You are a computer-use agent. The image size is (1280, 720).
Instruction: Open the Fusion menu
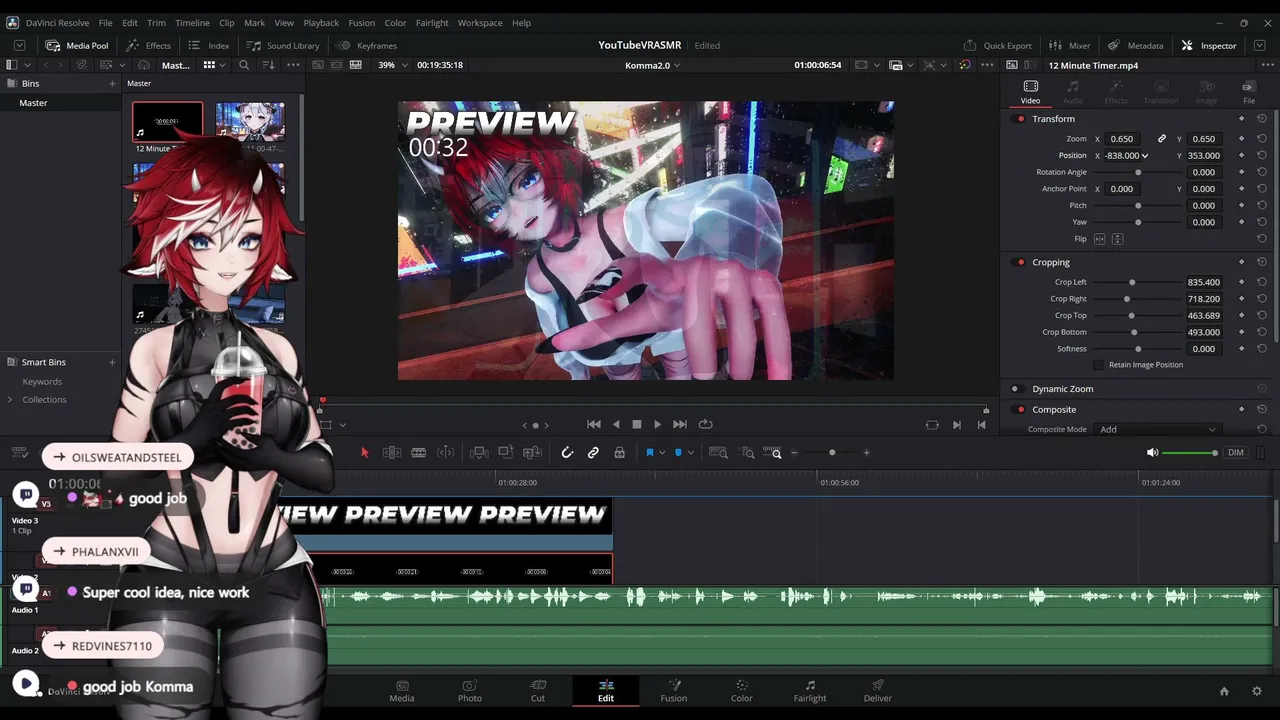[x=362, y=22]
